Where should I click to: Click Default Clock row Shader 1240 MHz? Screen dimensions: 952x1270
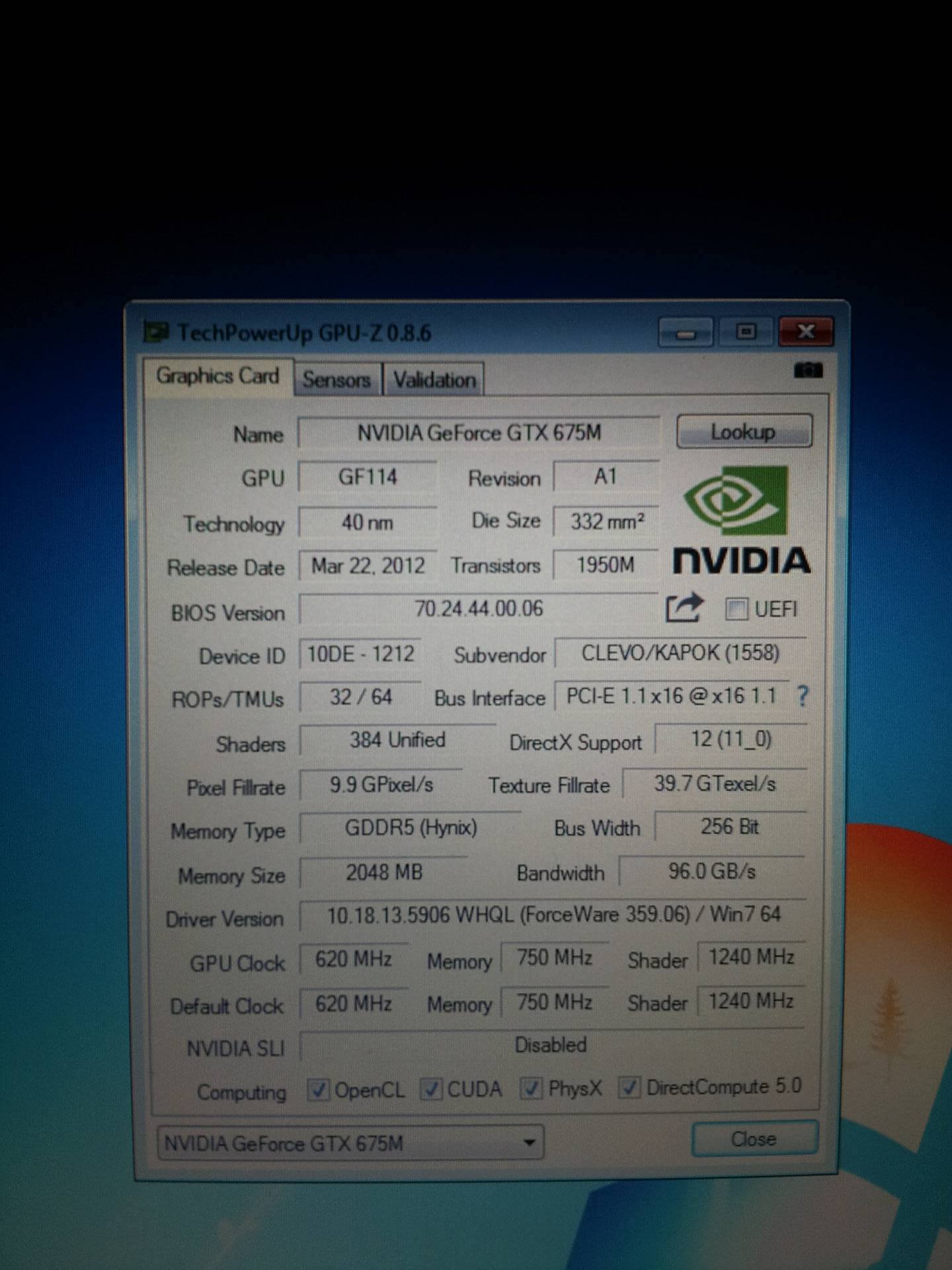752,1001
